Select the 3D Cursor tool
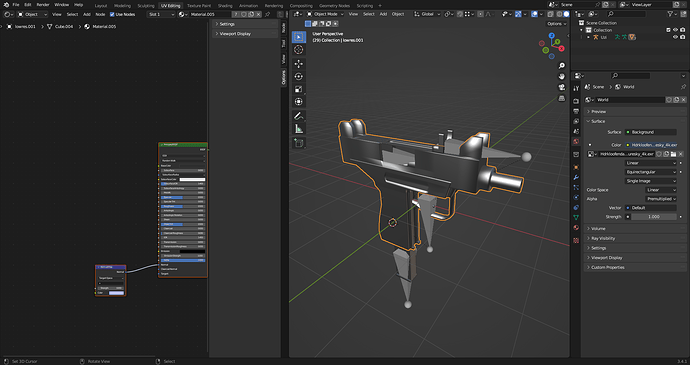 point(298,50)
